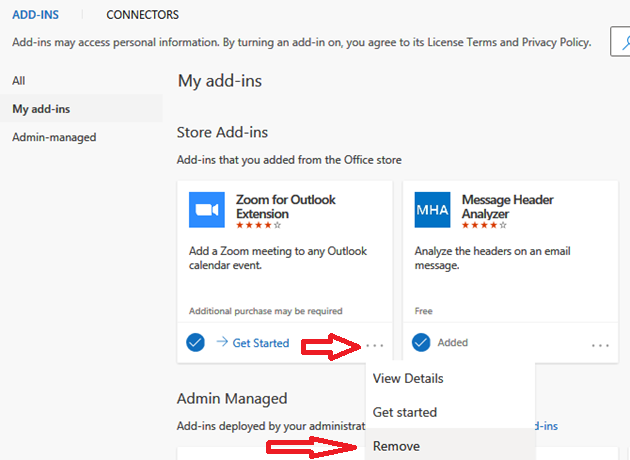Select View Details in the context menu
Viewport: 630px width, 460px height.
pyautogui.click(x=408, y=379)
